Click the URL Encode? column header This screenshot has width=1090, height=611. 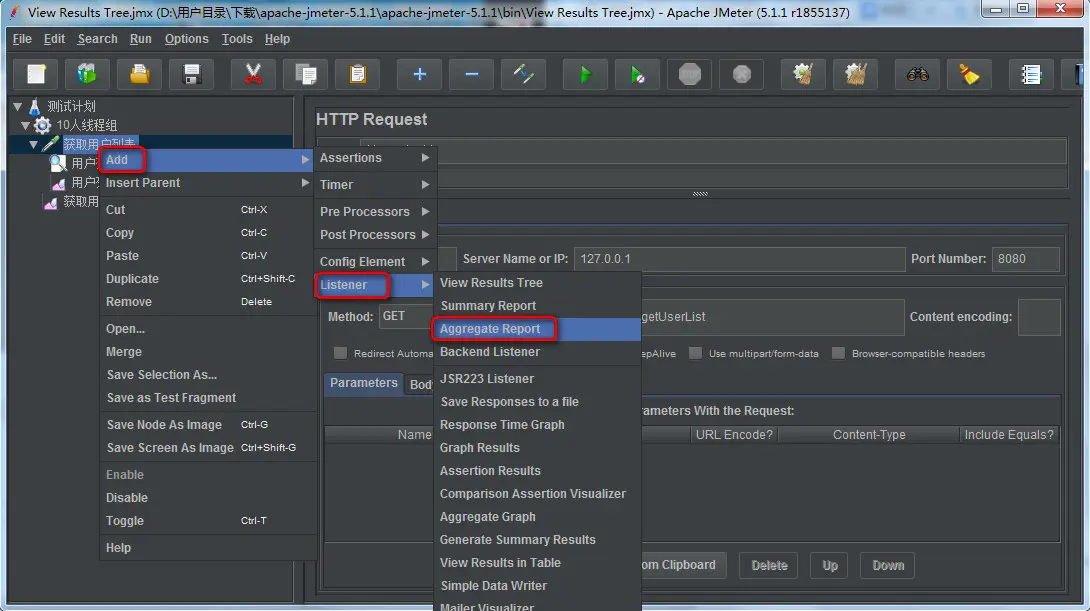734,434
